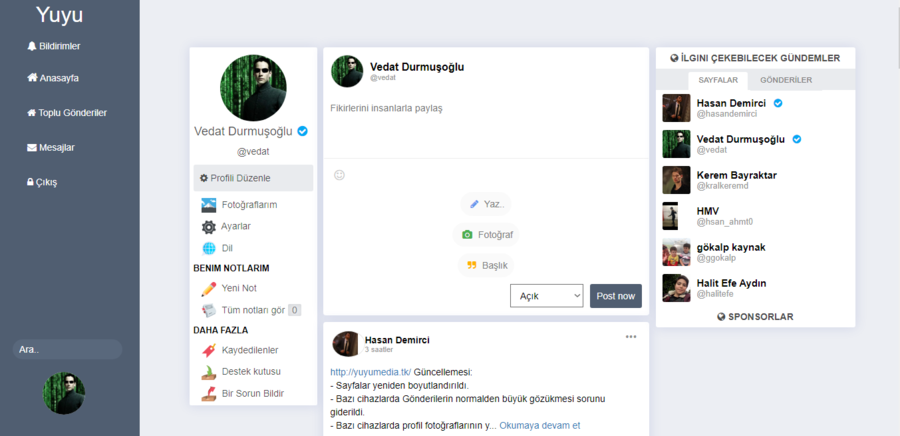Open gökalp kaynak suggested page
This screenshot has height=436, width=900.
click(731, 247)
